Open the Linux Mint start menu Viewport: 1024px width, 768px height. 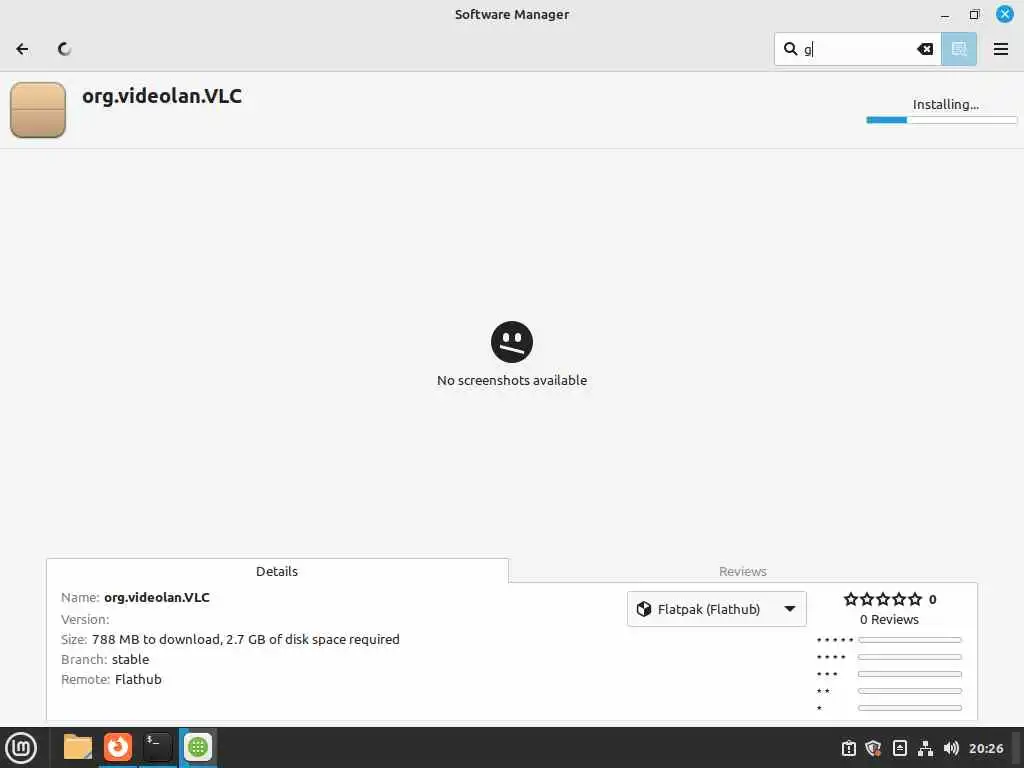coord(21,748)
